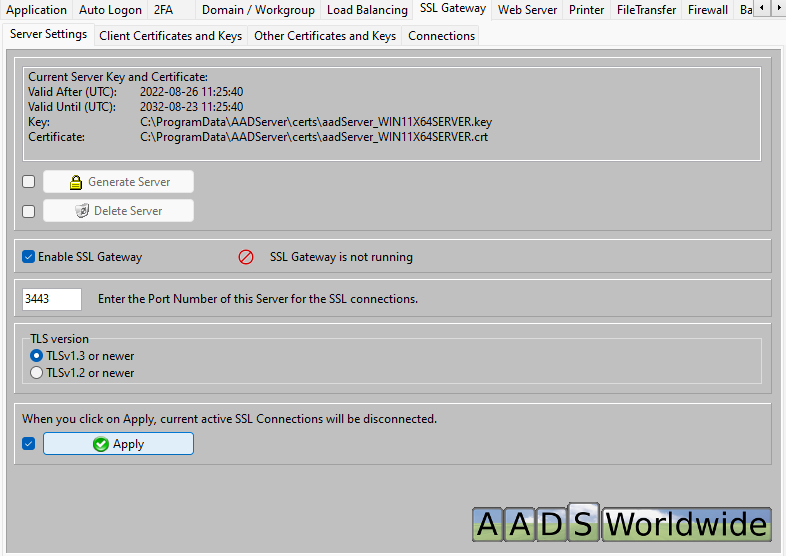Select TLSv1.2 or newer option

pyautogui.click(x=37, y=373)
